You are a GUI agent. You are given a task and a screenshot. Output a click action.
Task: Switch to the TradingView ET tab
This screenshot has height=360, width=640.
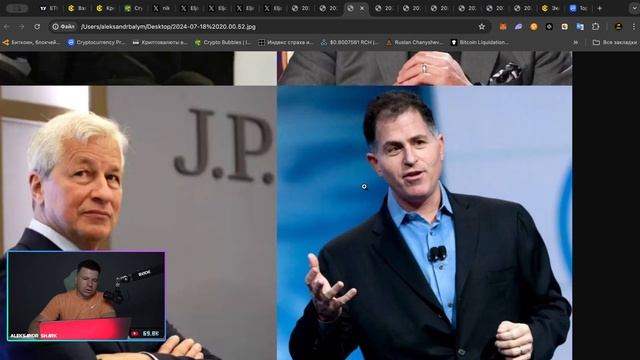tap(49, 8)
